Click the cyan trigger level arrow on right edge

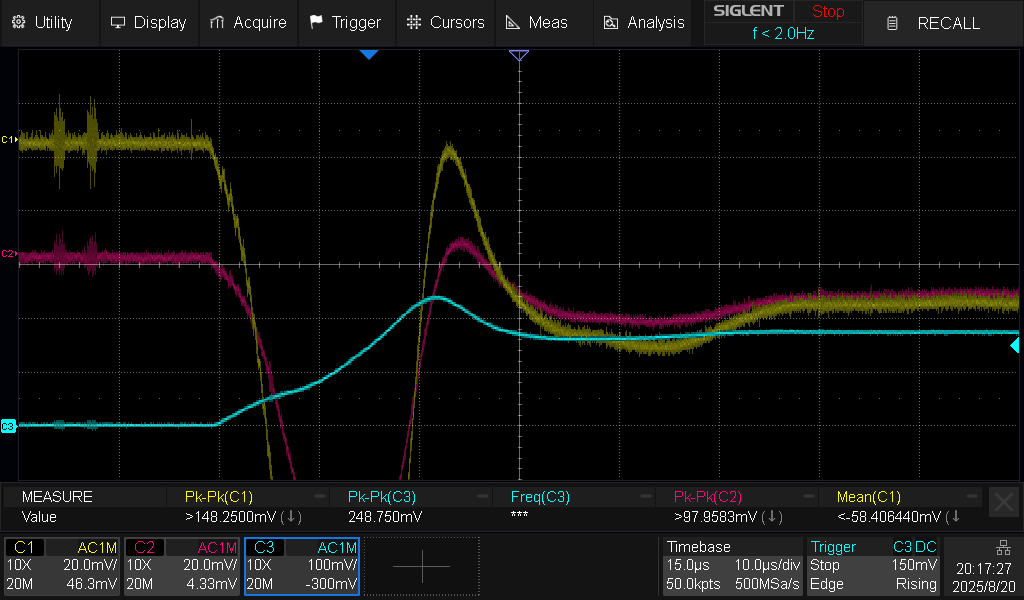1014,345
